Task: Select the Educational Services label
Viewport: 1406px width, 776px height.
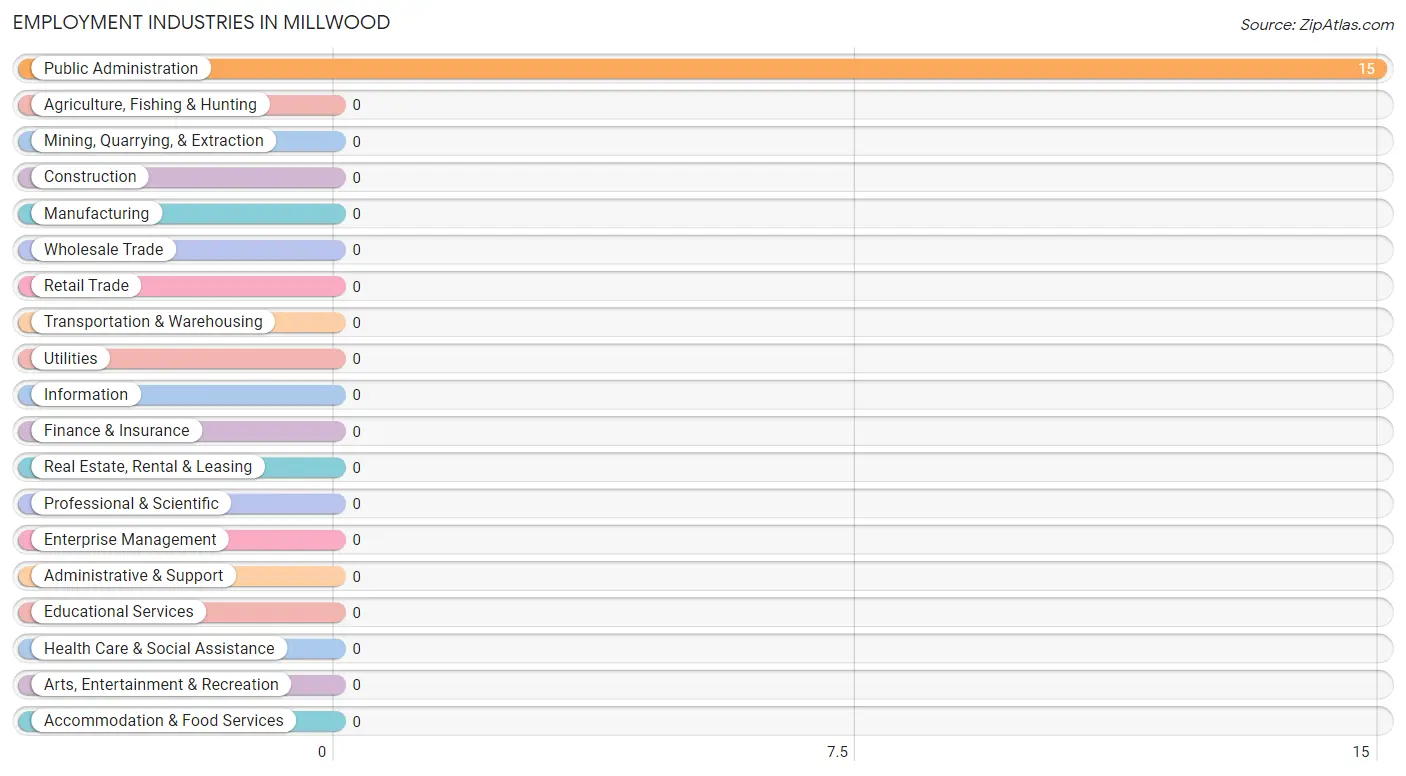Action: [119, 611]
